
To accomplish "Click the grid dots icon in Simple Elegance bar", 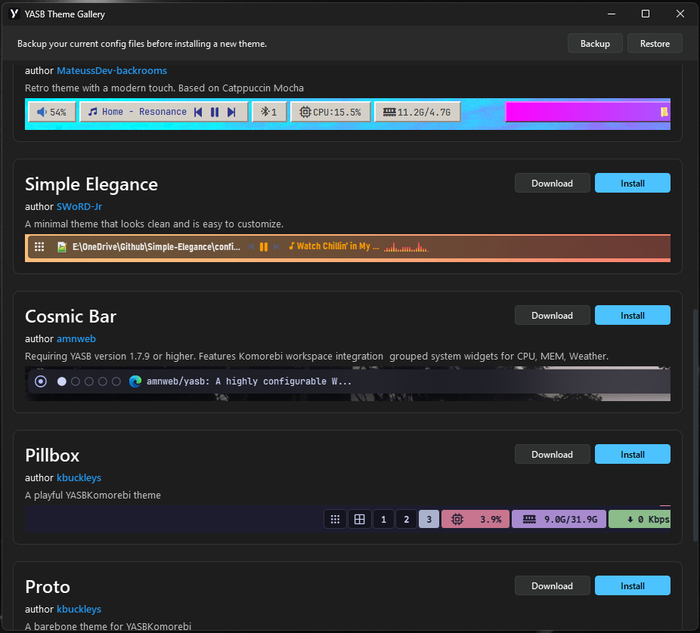I will [39, 246].
